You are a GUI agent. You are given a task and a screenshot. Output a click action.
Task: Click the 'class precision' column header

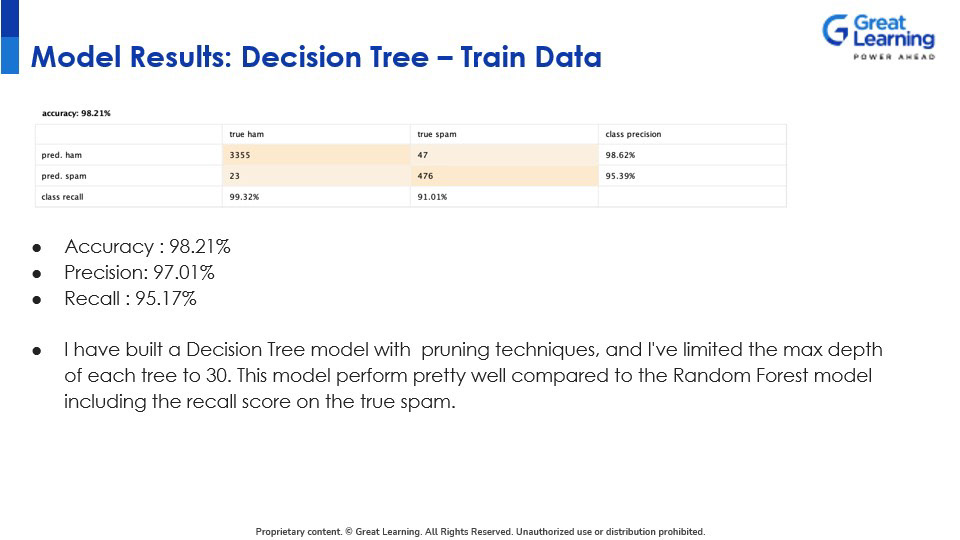[x=633, y=134]
